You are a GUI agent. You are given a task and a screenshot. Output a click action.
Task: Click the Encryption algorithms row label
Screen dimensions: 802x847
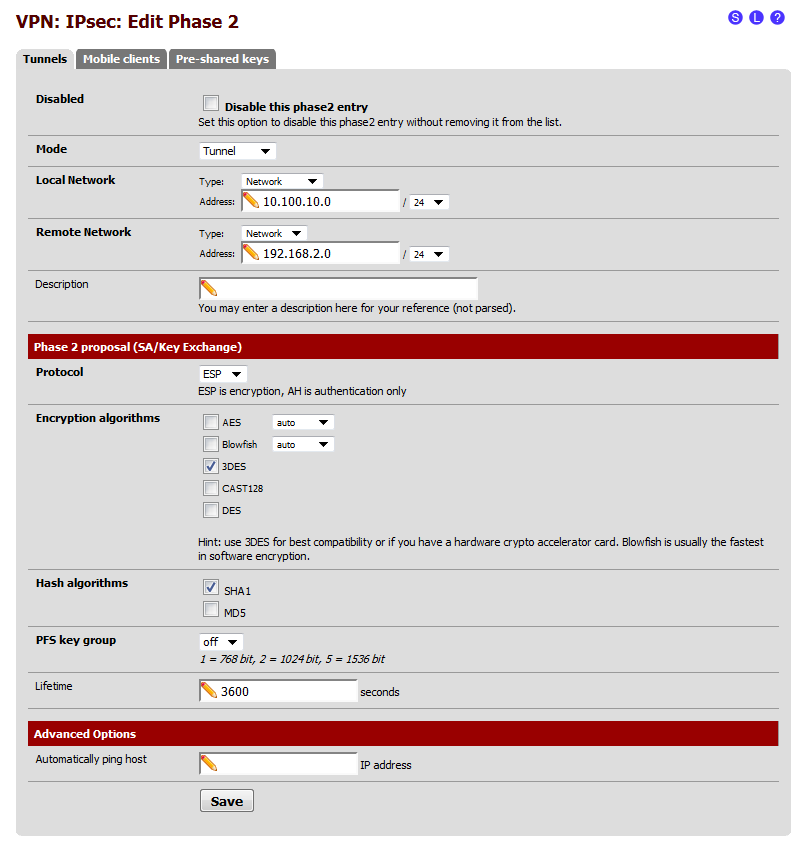[98, 418]
